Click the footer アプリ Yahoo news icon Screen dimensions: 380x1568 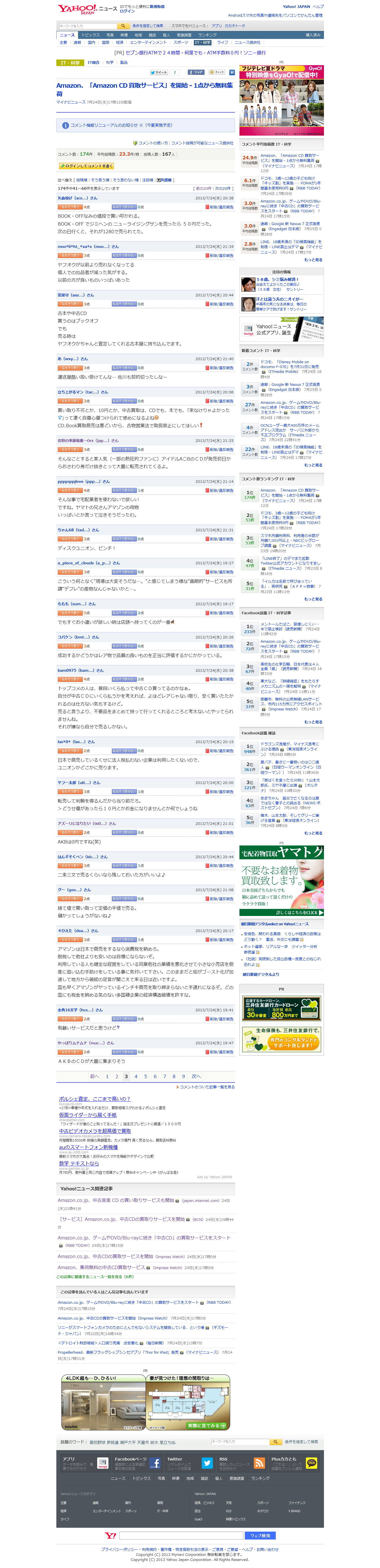[x=103, y=1463]
